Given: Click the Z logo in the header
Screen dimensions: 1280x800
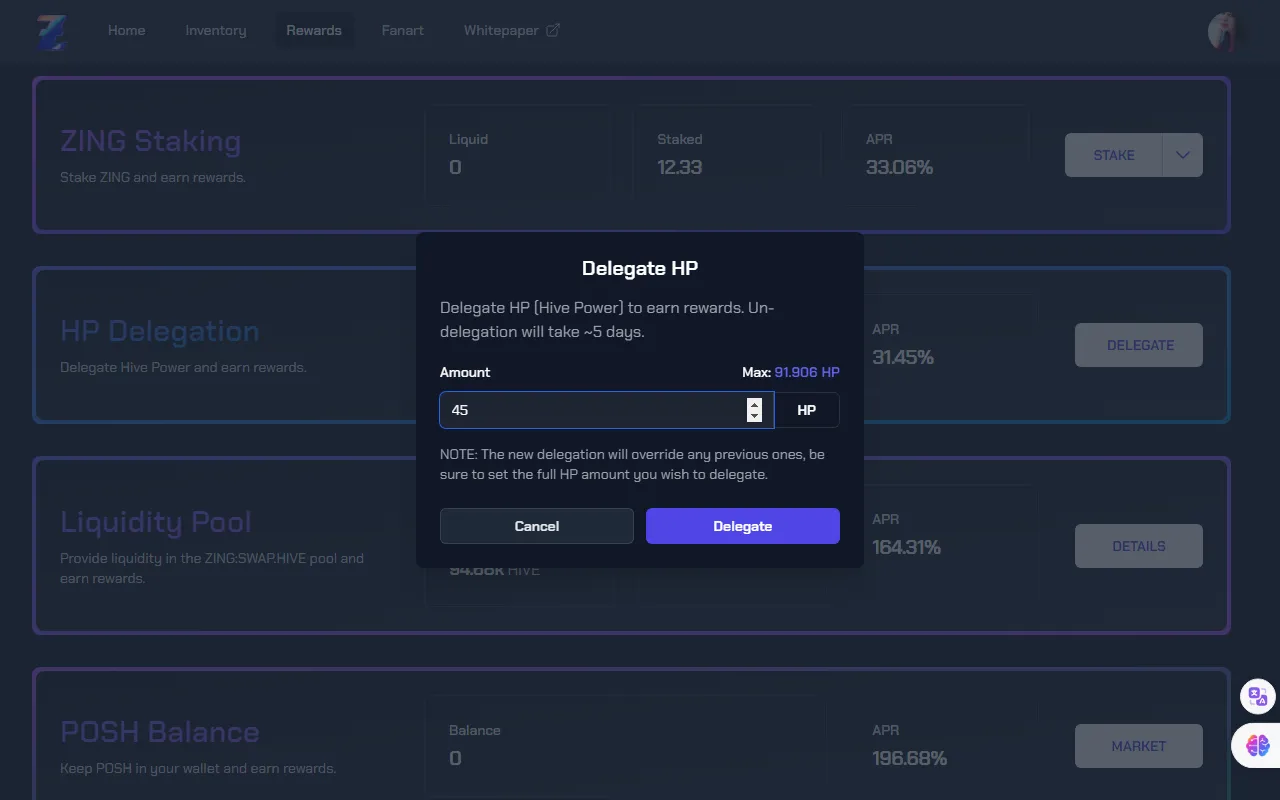Looking at the screenshot, I should coord(51,31).
